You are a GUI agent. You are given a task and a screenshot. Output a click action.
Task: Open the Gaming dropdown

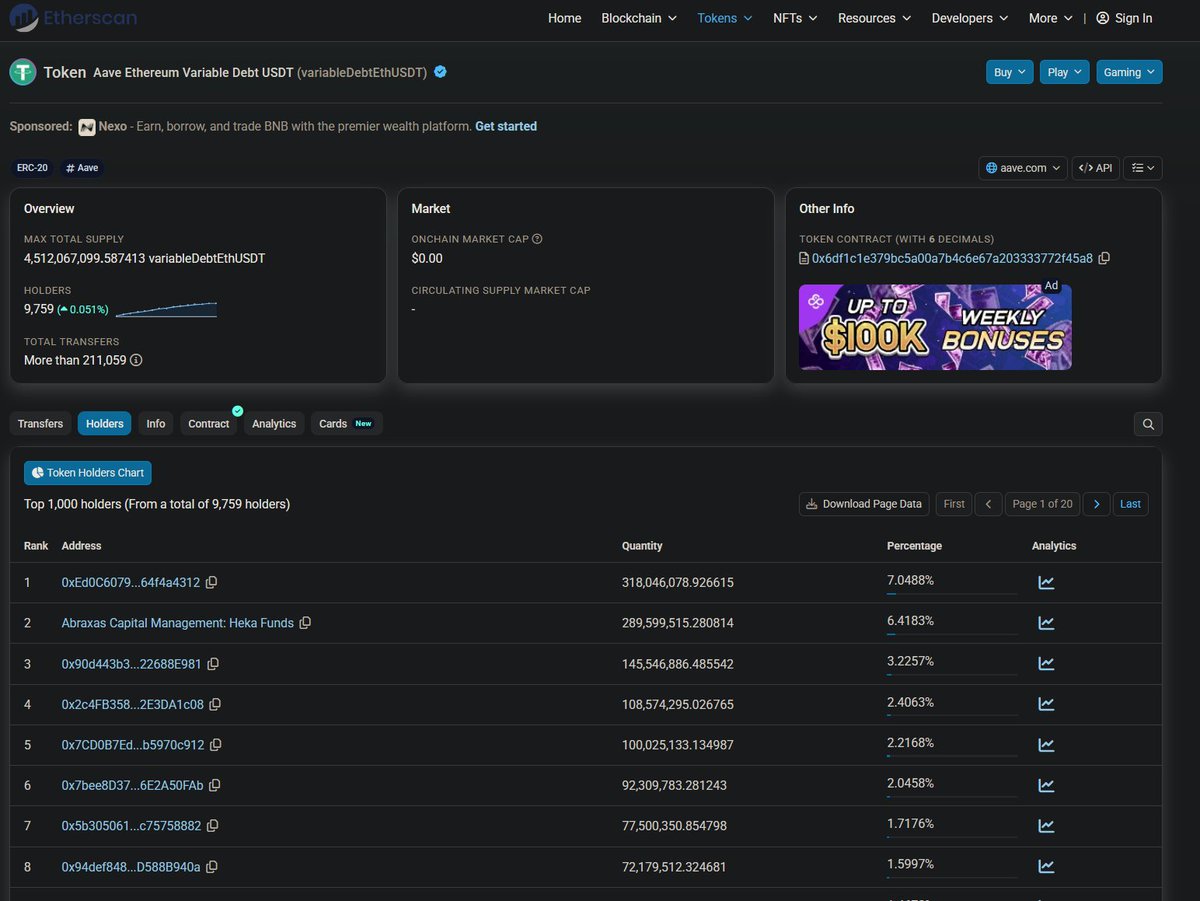coord(1129,72)
